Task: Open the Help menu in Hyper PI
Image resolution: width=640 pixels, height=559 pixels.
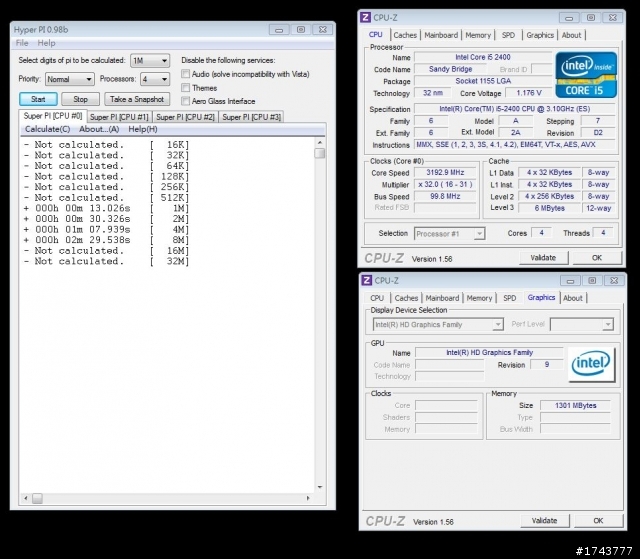Action: pyautogui.click(x=46, y=43)
